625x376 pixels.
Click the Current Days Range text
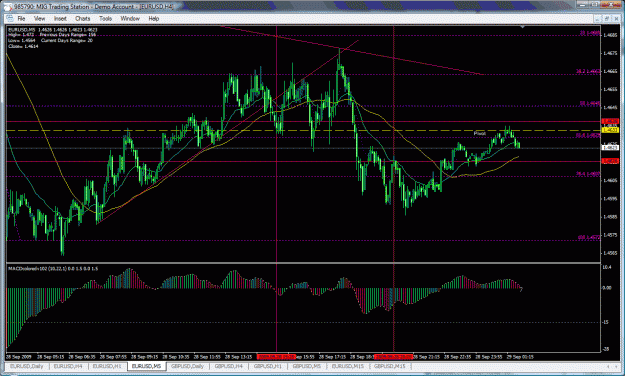(x=67, y=41)
